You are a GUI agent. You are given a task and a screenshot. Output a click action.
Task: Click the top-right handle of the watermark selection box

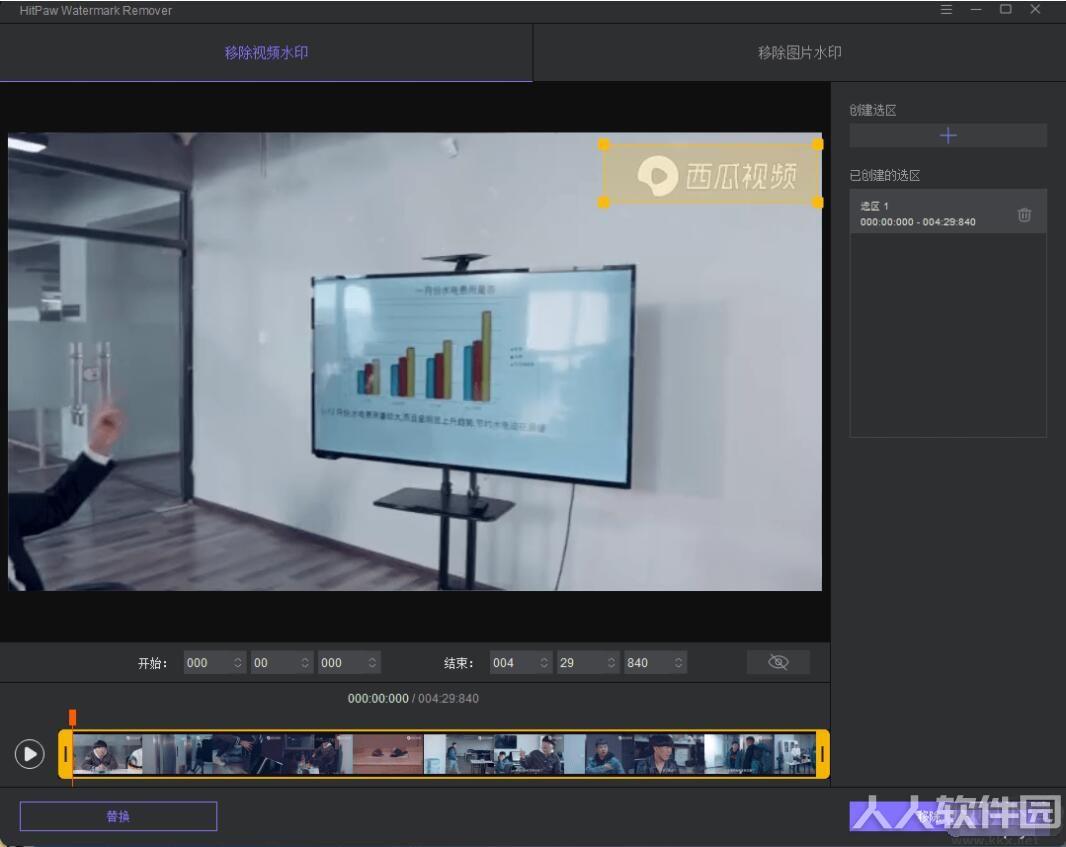(817, 144)
